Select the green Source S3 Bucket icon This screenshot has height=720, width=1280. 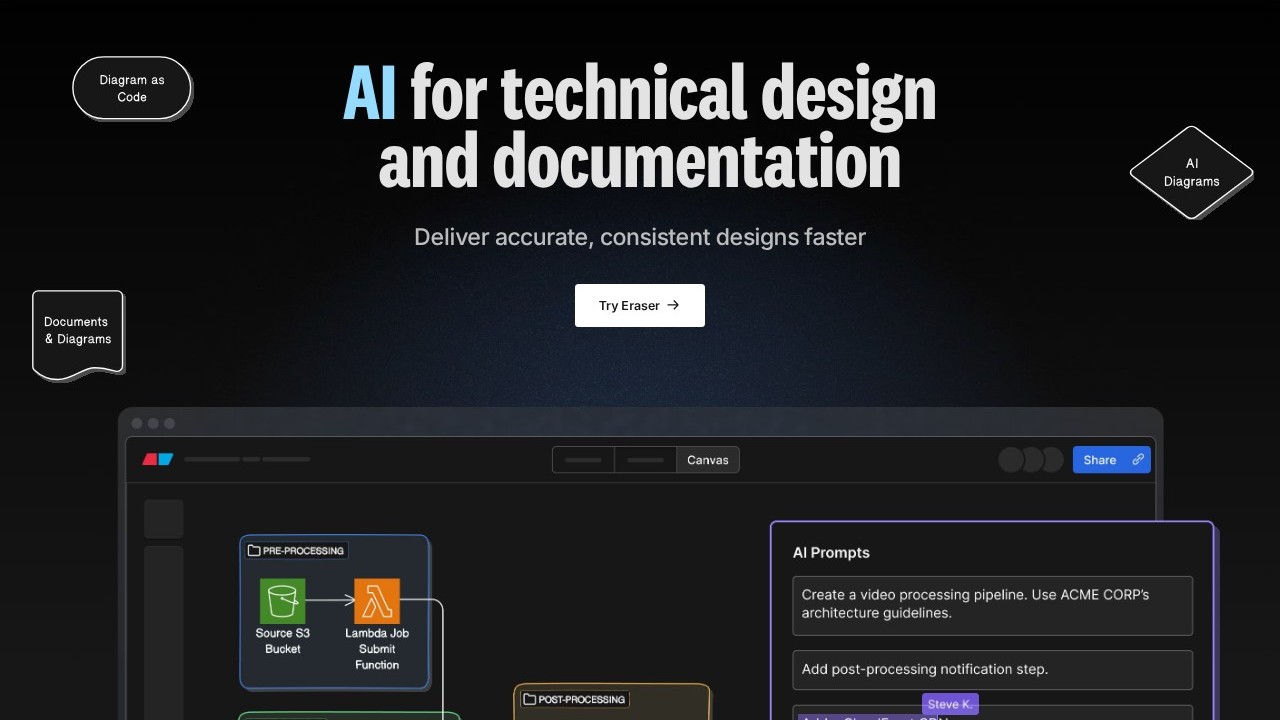coord(282,601)
